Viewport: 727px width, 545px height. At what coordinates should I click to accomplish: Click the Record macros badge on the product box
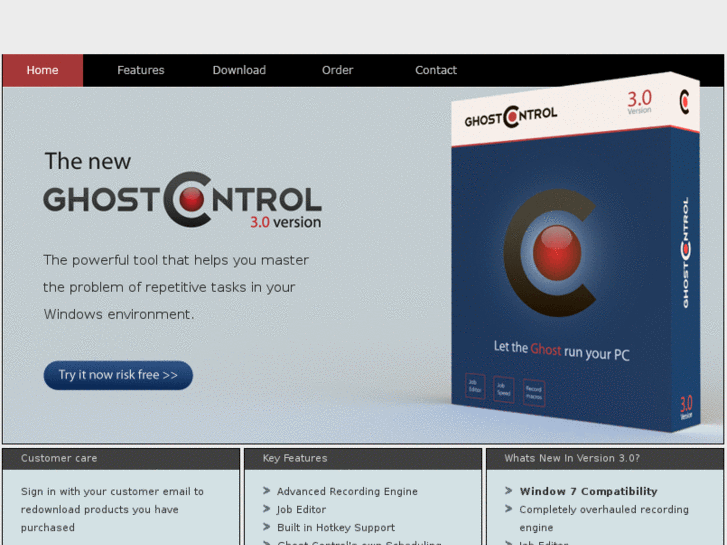(534, 393)
